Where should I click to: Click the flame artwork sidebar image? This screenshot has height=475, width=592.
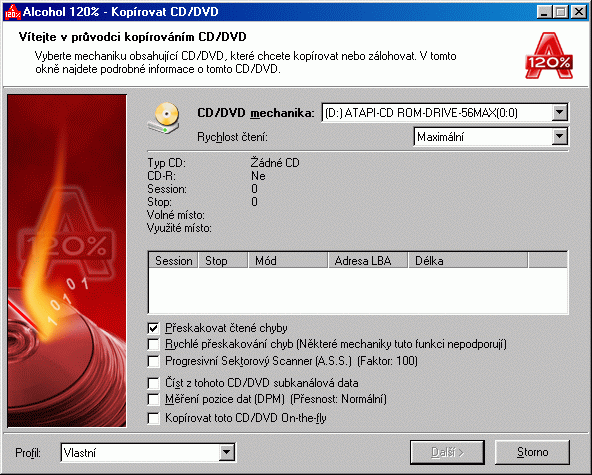67,261
